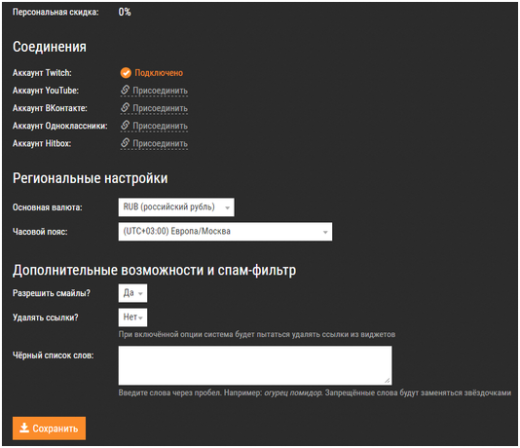The height and width of the screenshot is (448, 520).
Task: Click Присоединить link for Одноклассники account
Action: coord(160,126)
